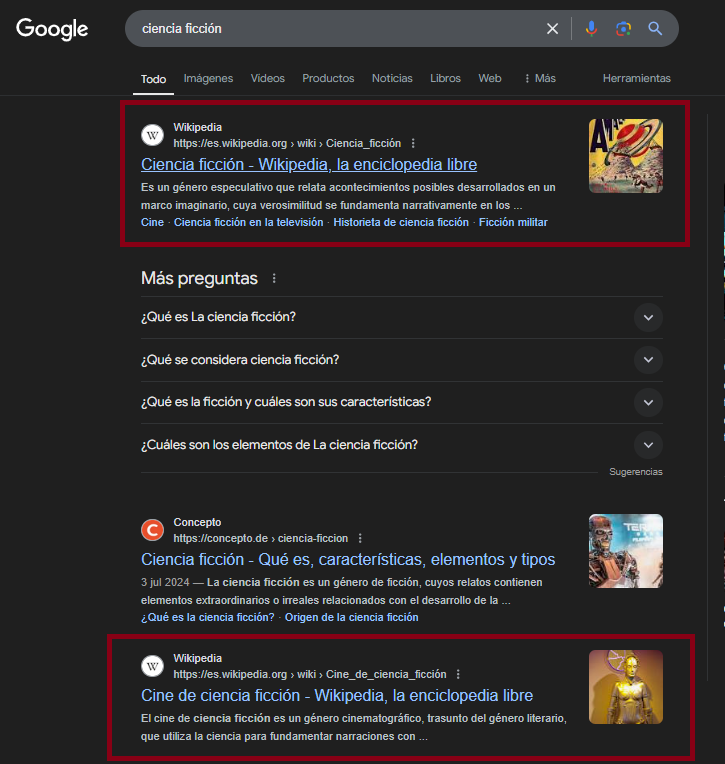Expand '¿Qué se considera ciencia ficción?'

tap(402, 360)
